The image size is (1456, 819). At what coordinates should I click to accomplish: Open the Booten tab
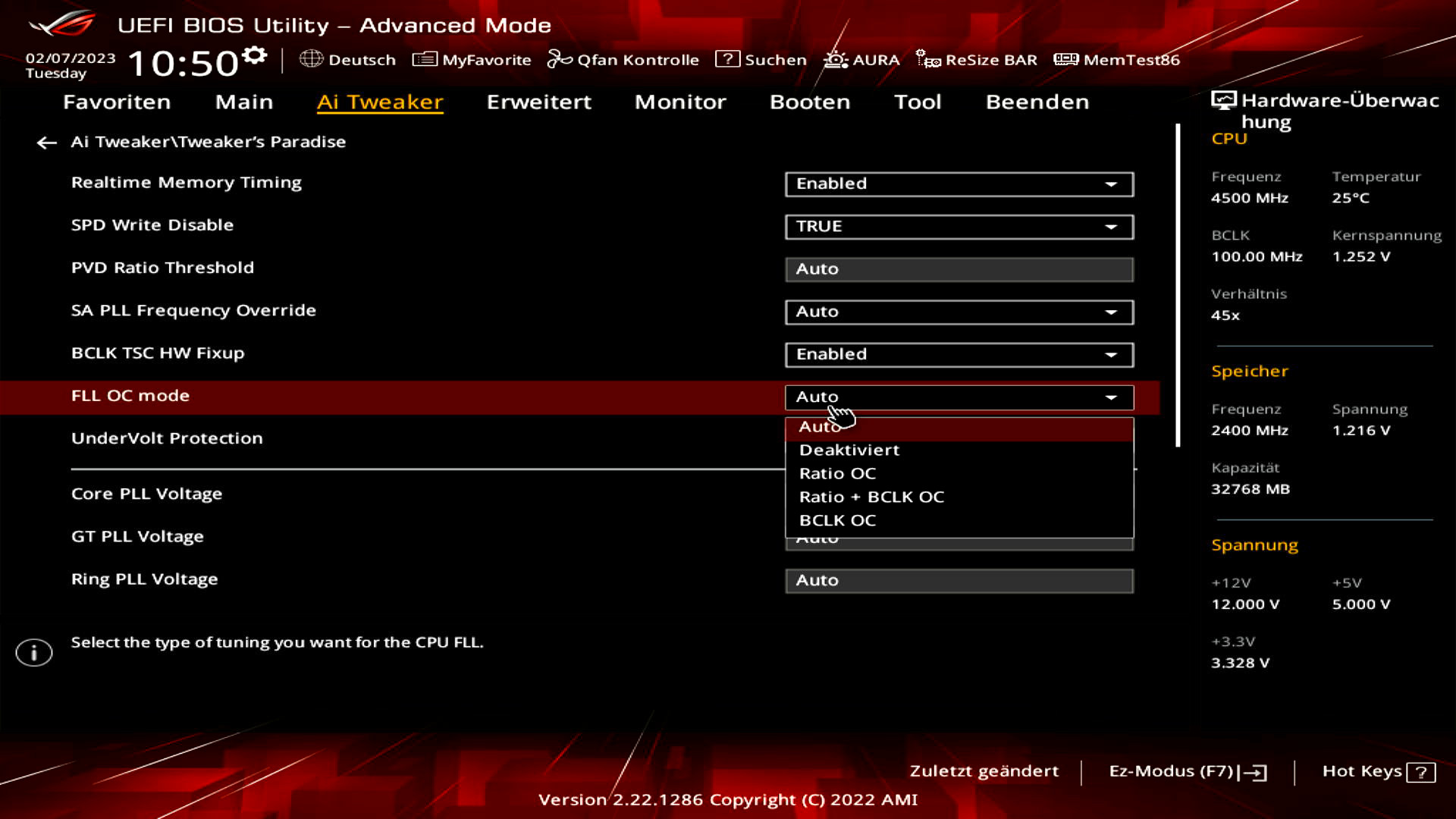pyautogui.click(x=810, y=102)
